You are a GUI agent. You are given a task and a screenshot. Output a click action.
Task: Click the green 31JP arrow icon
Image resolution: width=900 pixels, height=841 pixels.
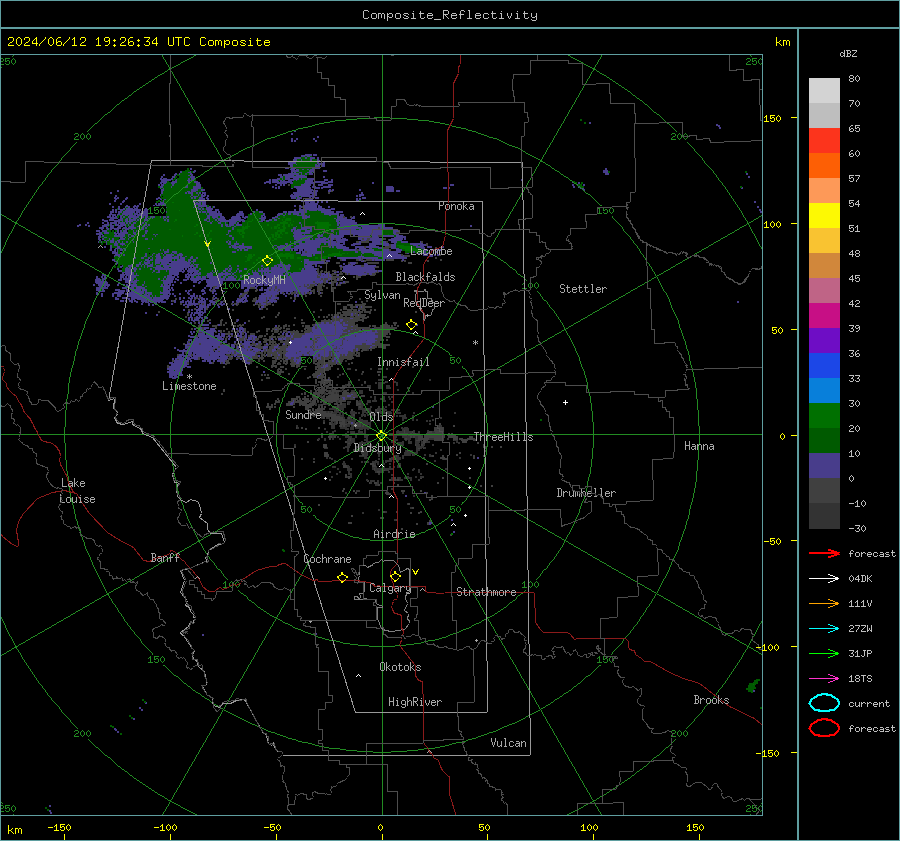click(824, 653)
